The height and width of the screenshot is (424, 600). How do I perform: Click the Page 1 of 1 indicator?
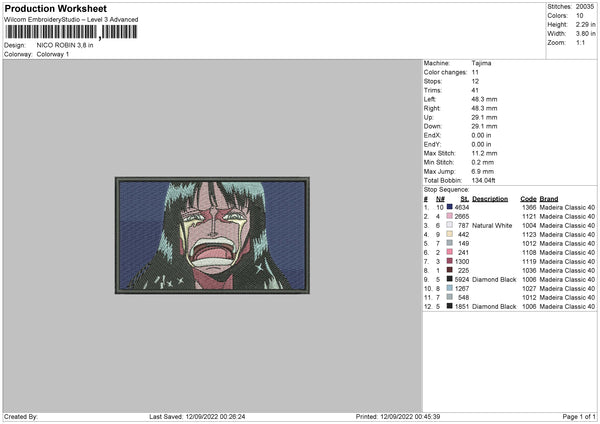[x=579, y=416]
